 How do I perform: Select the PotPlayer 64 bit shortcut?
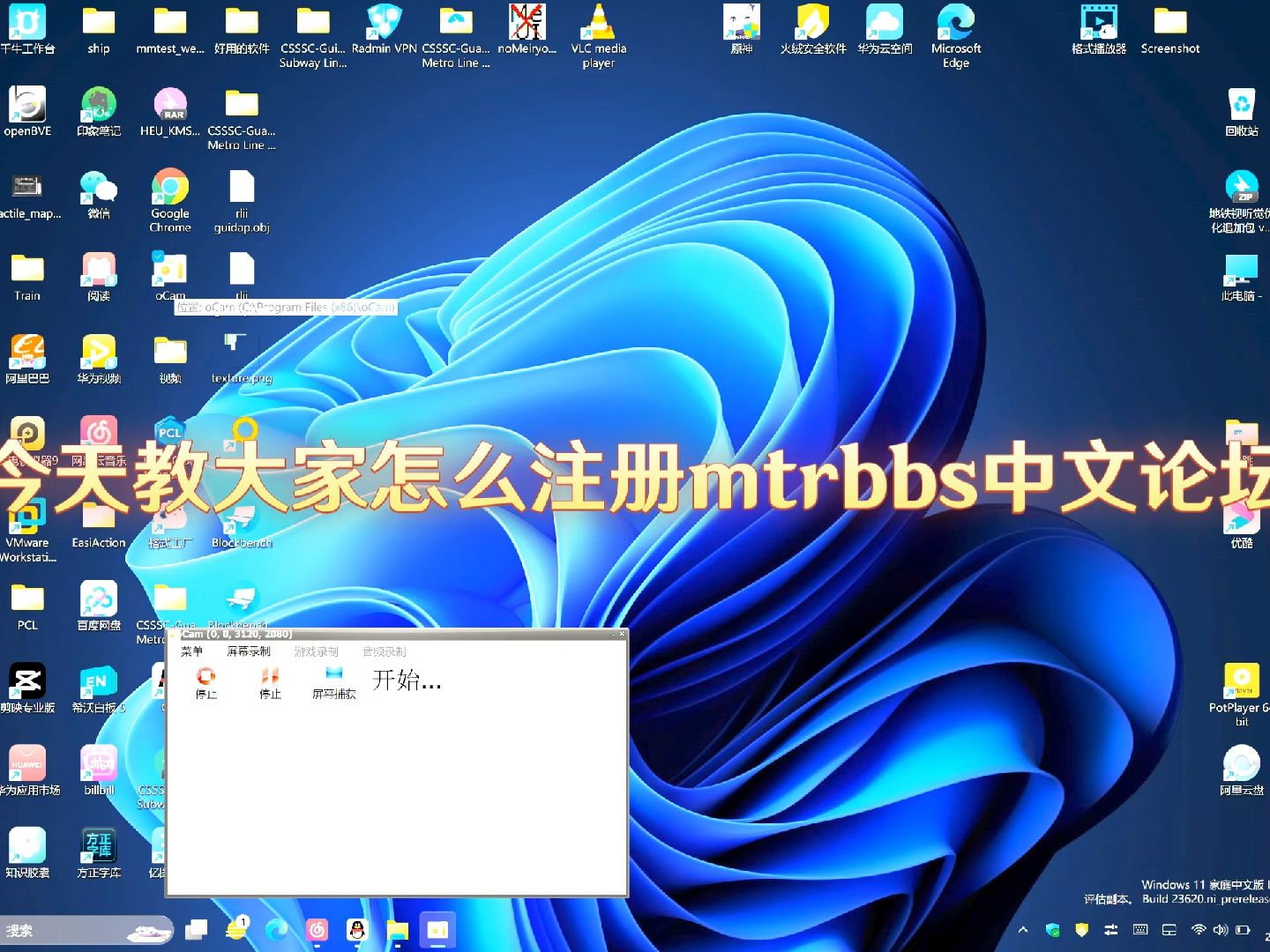click(1242, 695)
